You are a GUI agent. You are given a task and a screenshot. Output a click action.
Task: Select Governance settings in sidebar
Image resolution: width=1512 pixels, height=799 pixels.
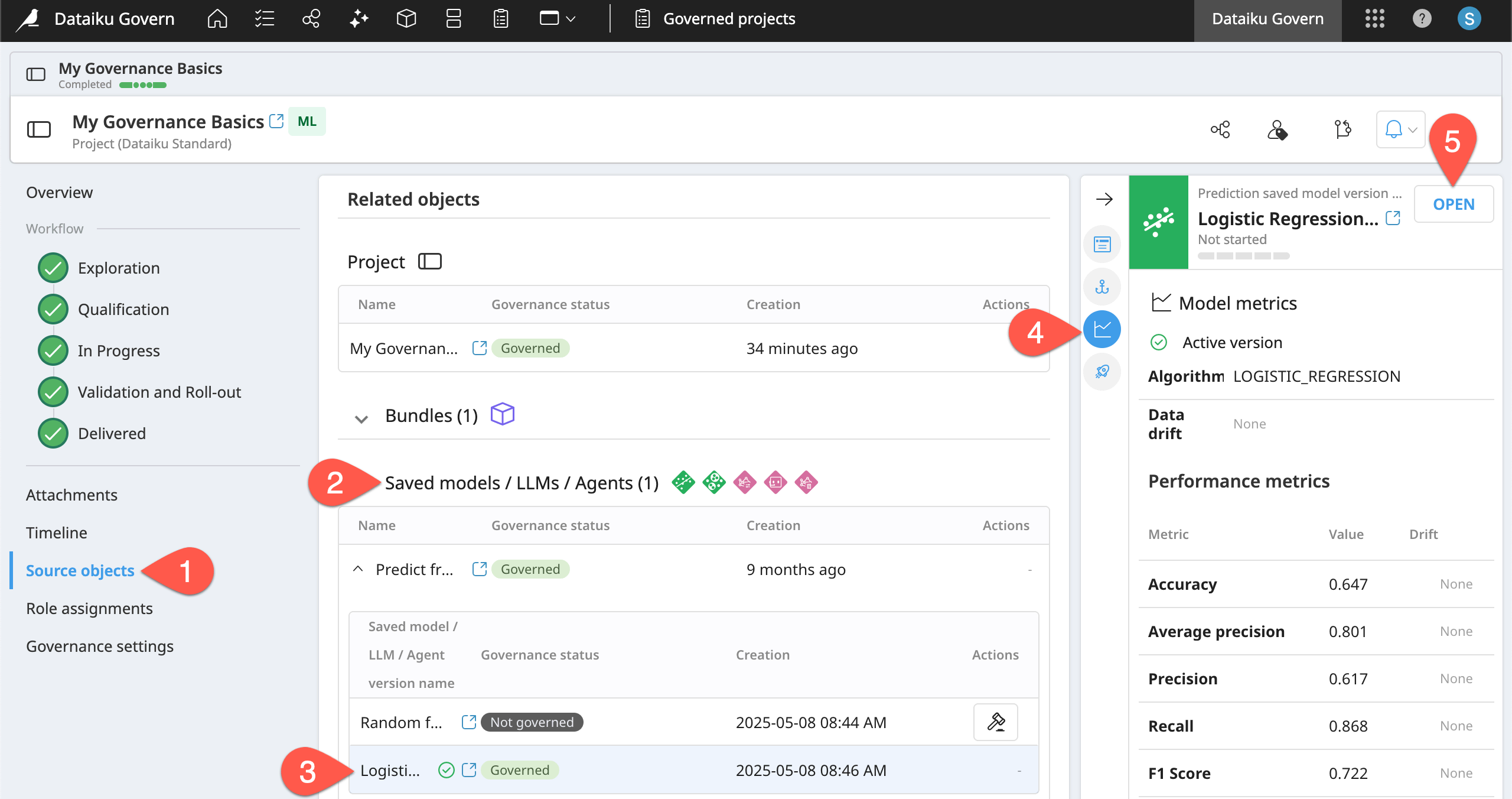coord(100,647)
